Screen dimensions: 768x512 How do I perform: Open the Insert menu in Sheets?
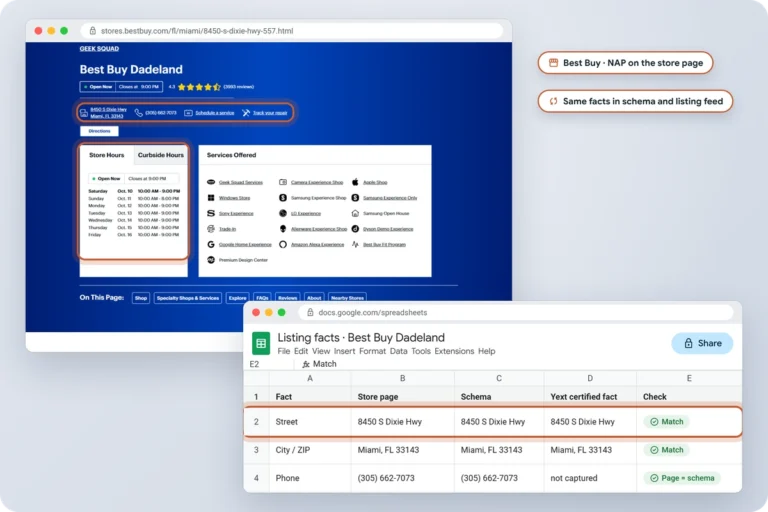pos(344,351)
